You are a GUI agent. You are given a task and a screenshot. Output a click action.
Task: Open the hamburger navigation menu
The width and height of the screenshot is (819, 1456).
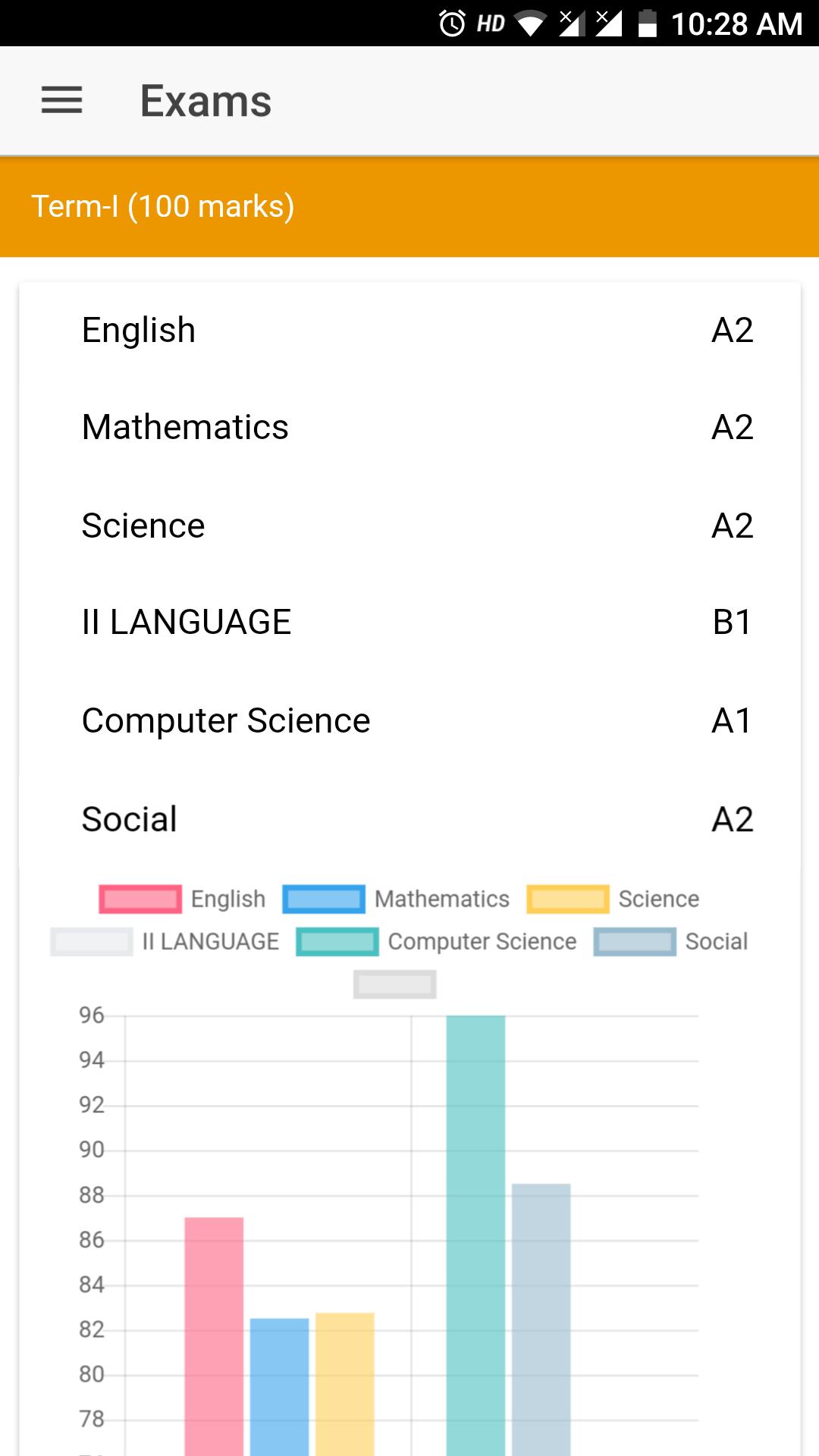[61, 100]
